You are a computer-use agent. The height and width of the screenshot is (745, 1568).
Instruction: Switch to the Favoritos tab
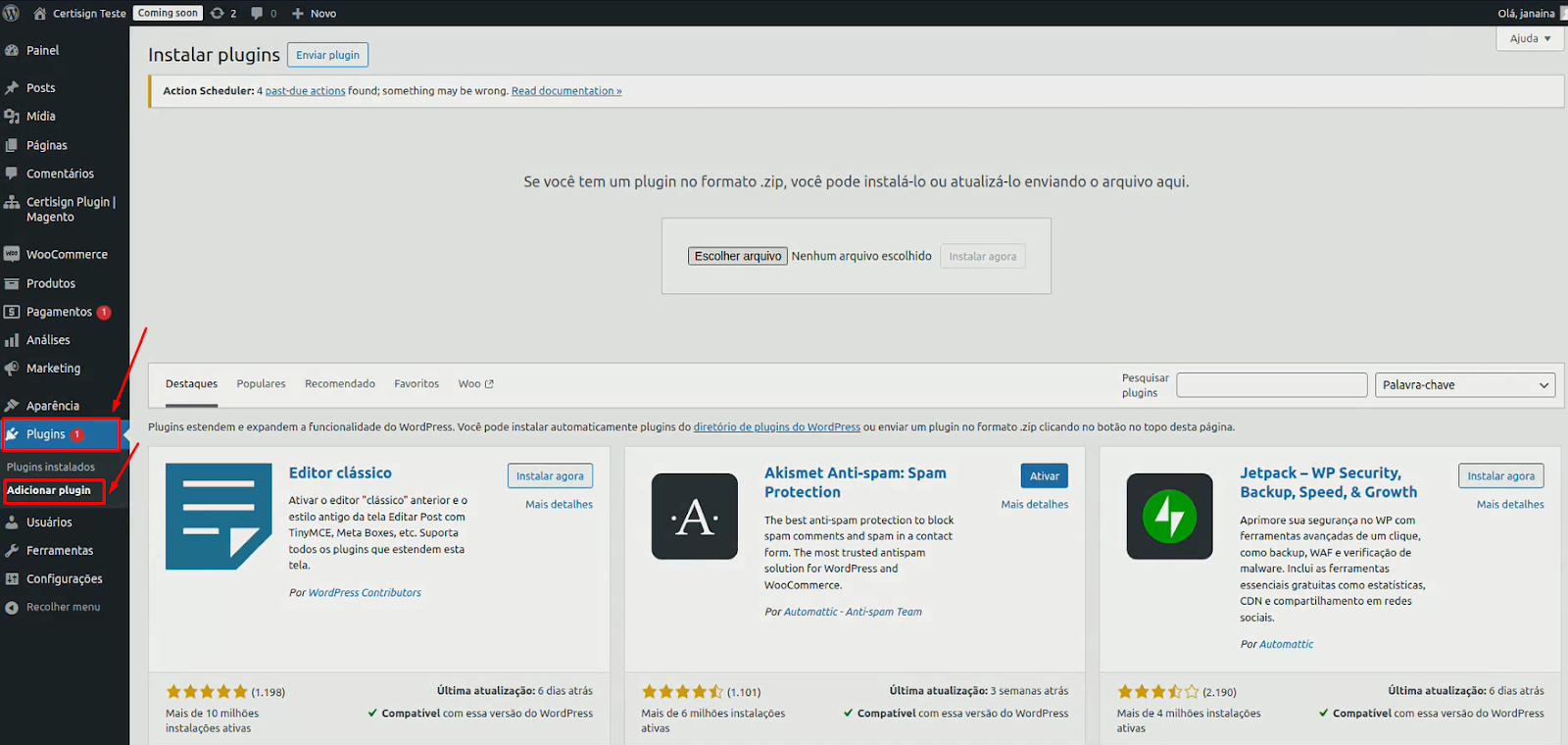click(x=416, y=384)
